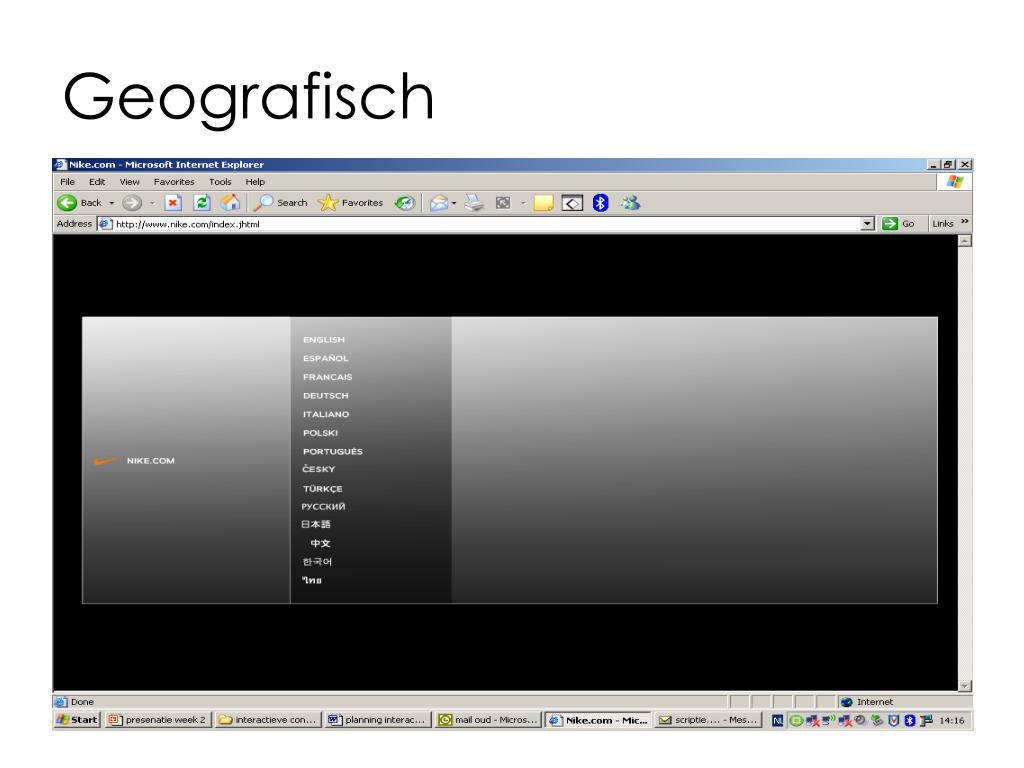Click the grey square toolbar icon
The width and height of the screenshot is (1024, 768).
tap(503, 203)
